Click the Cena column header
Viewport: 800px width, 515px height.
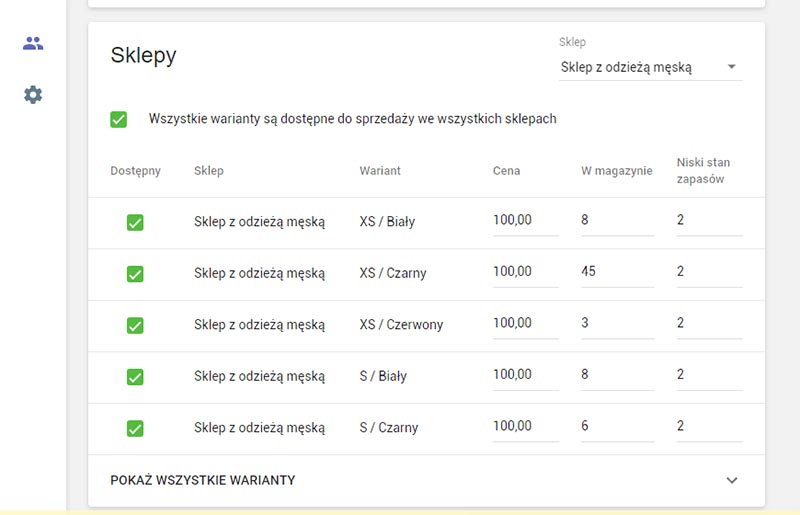tap(506, 170)
